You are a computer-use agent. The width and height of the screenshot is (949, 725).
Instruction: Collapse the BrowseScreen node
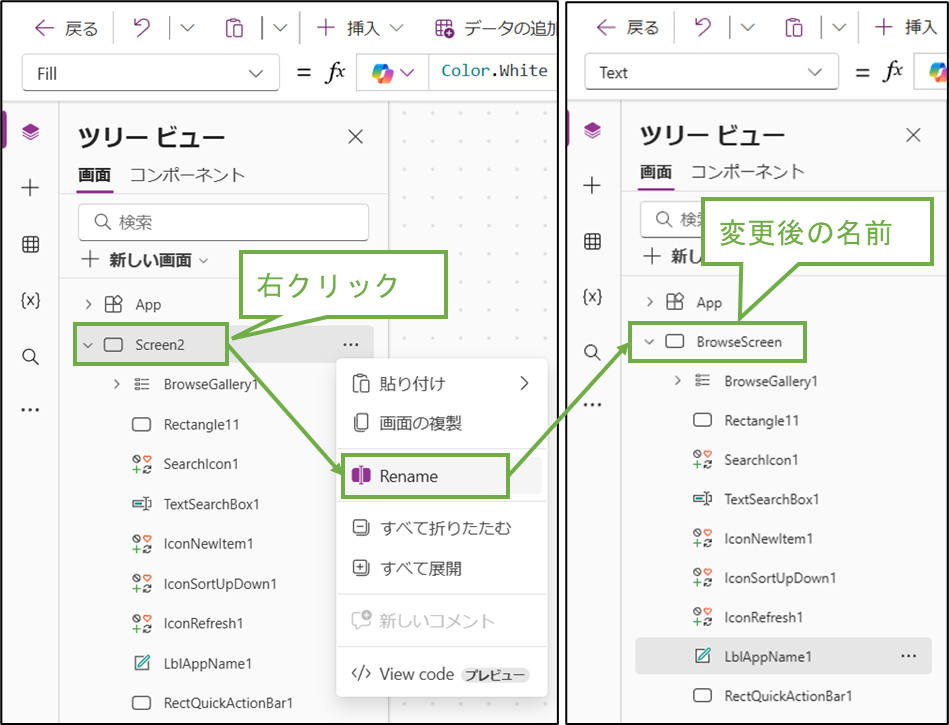[649, 342]
